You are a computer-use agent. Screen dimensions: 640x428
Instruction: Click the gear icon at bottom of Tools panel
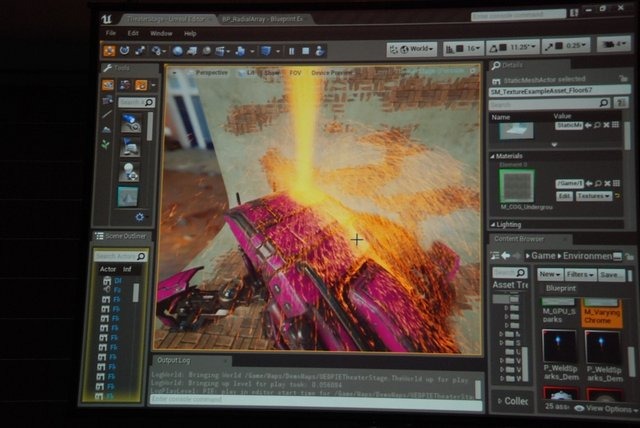140,217
